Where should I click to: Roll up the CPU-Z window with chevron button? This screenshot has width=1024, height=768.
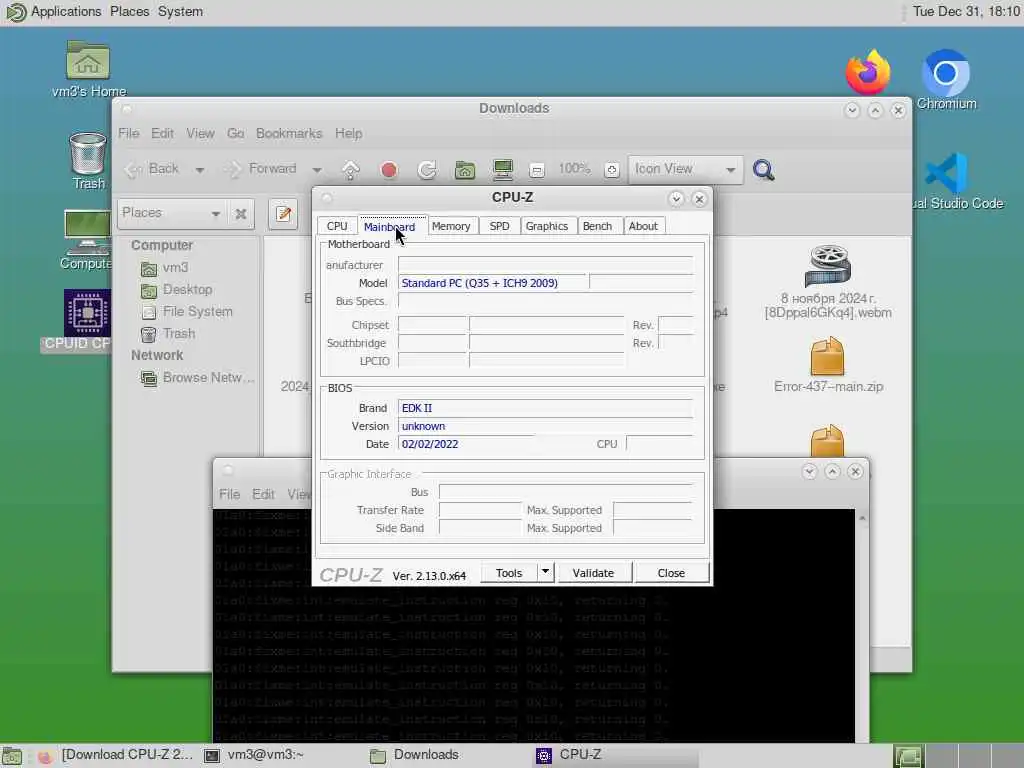[x=676, y=199]
